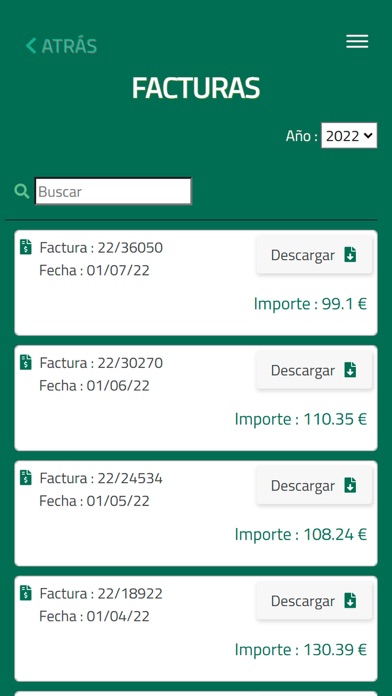Screen dimensions: 392x696
Task: Go back with ATRÁS link
Action: coord(61,46)
